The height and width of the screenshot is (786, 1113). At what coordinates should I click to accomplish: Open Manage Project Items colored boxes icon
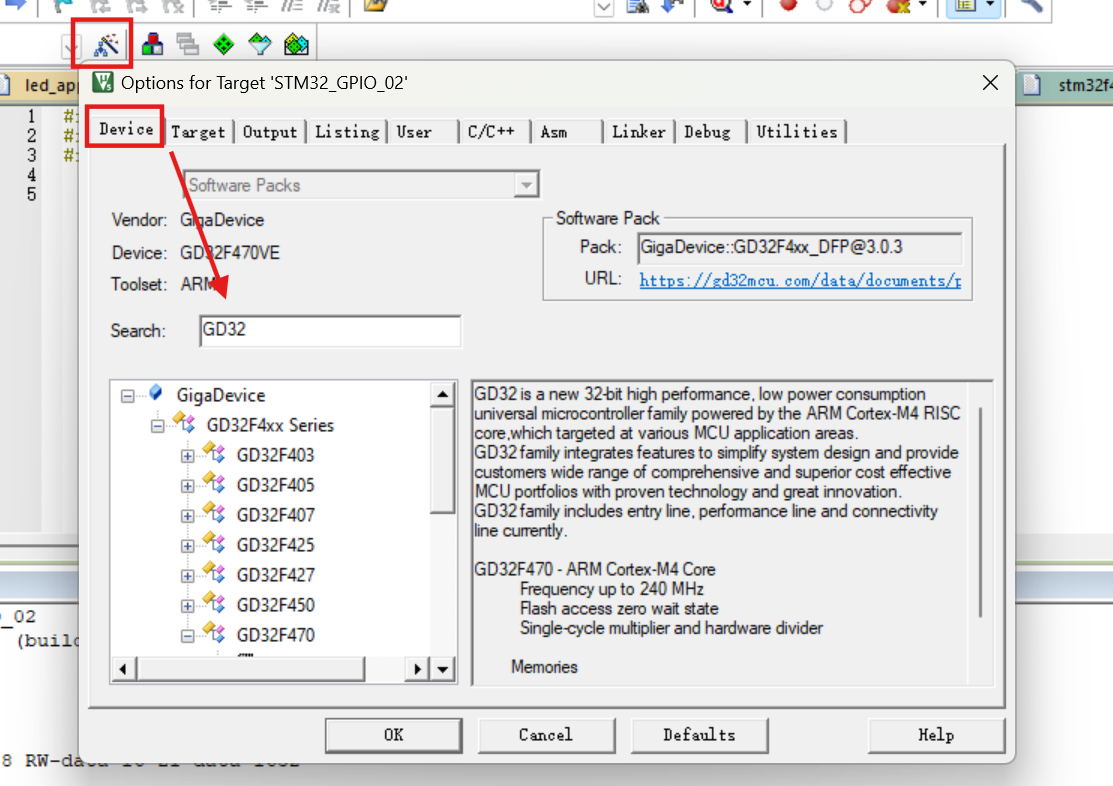(152, 45)
